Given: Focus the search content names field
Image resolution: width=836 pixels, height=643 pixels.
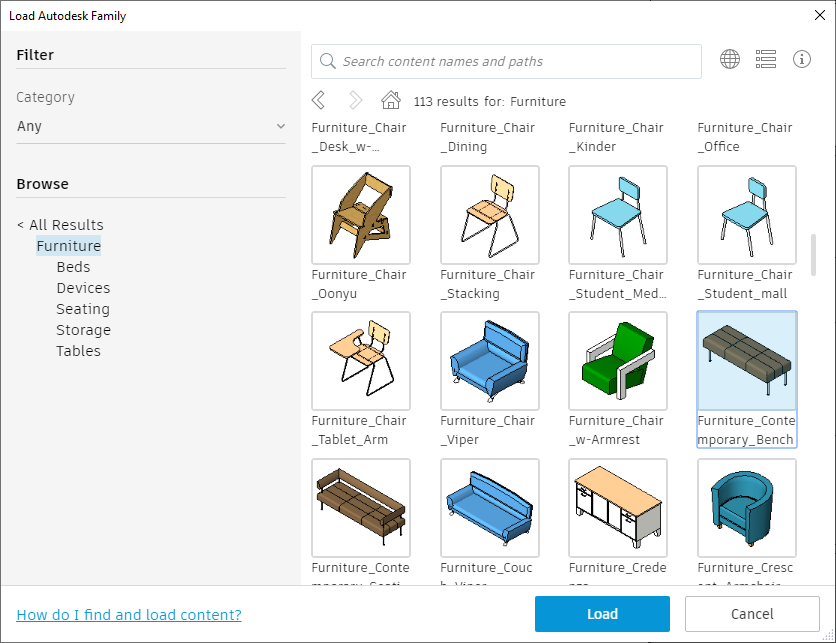Looking at the screenshot, I should (506, 61).
